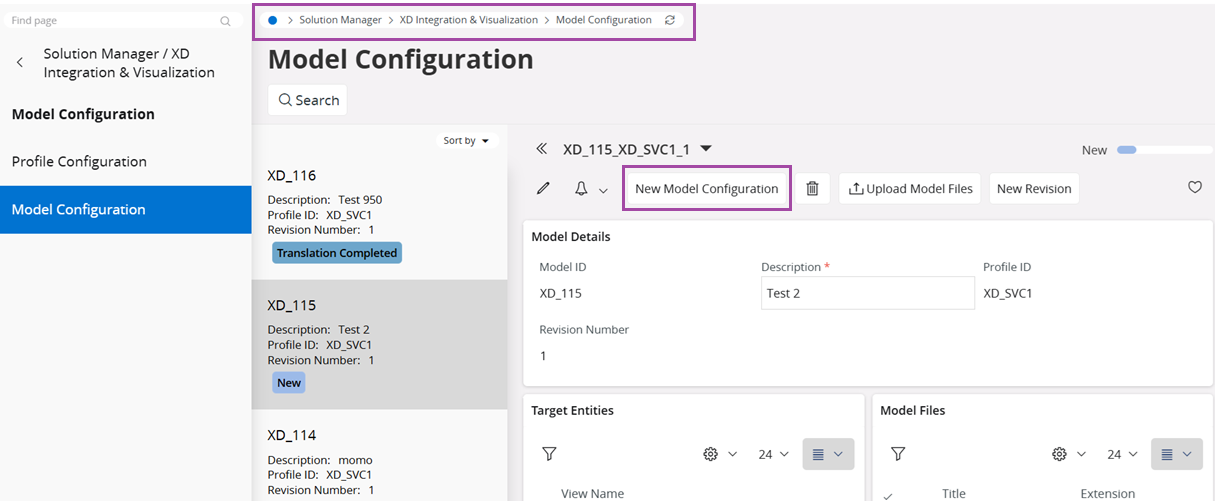Open the Sort by dropdown
The image size is (1220, 501).
(x=467, y=141)
